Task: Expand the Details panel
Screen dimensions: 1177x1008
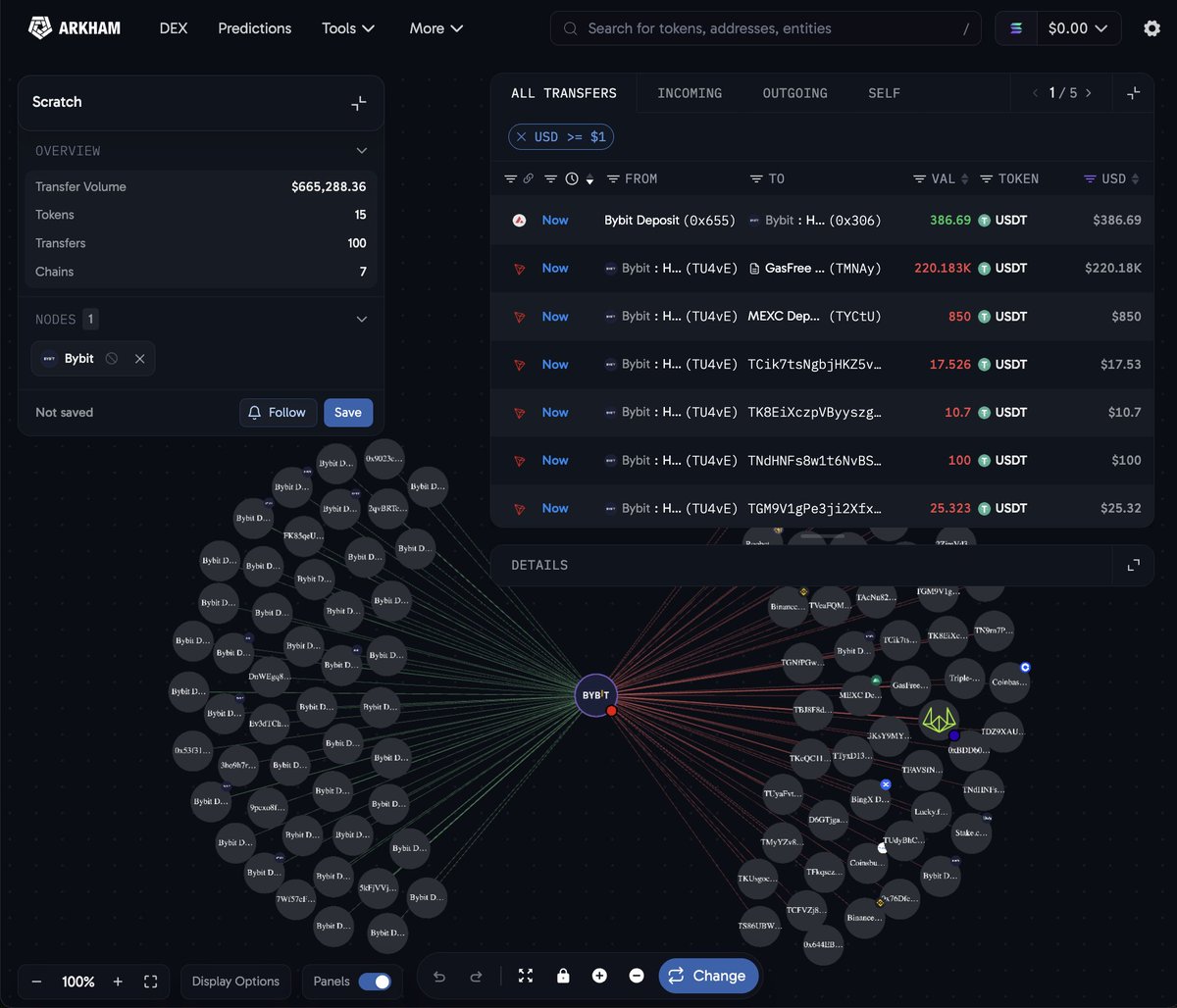Action: click(1133, 565)
